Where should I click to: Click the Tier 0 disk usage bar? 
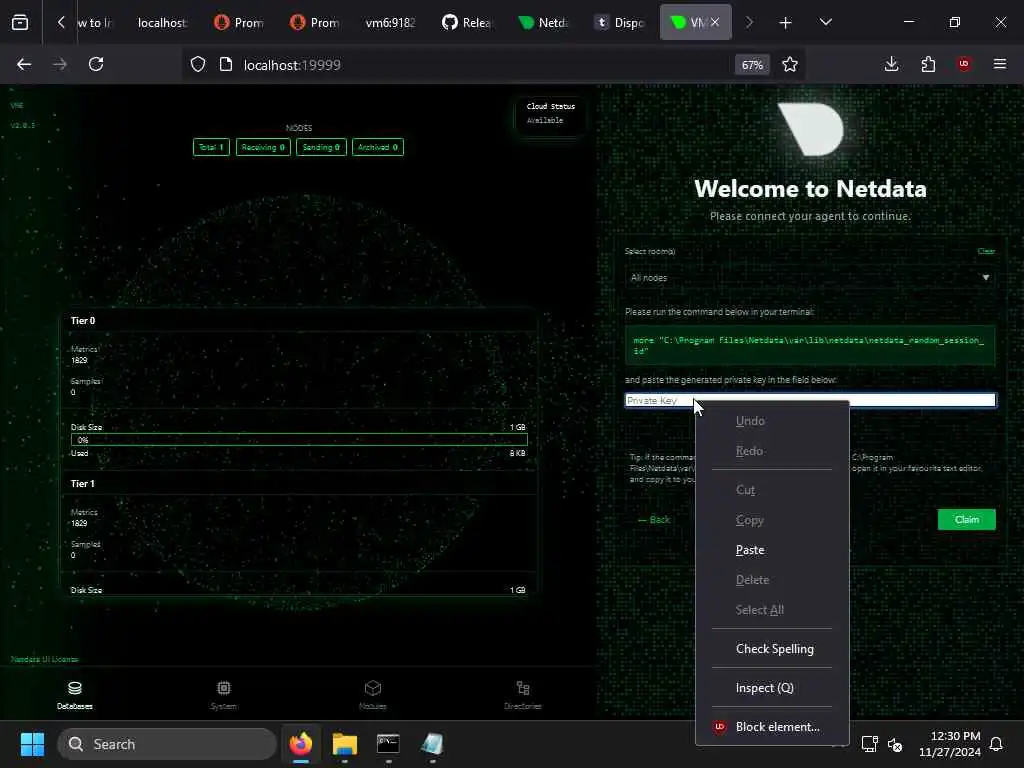299,440
